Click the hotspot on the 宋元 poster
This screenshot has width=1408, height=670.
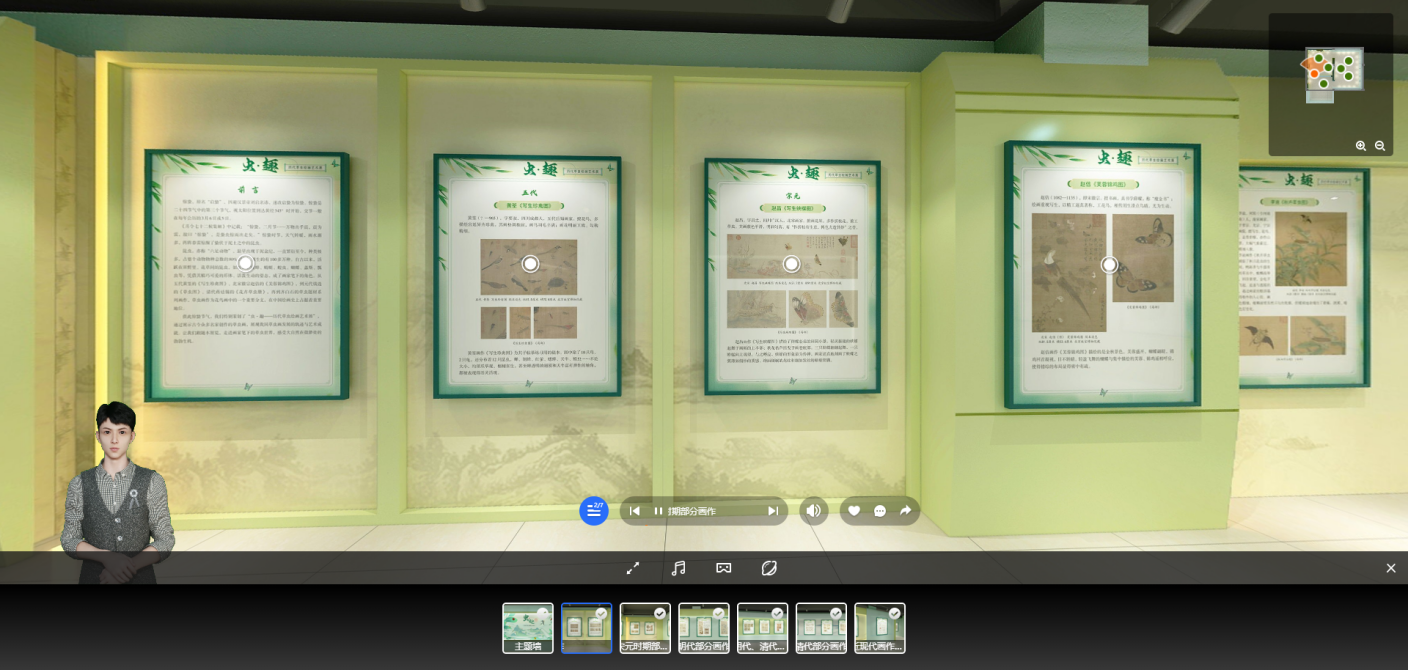791,264
